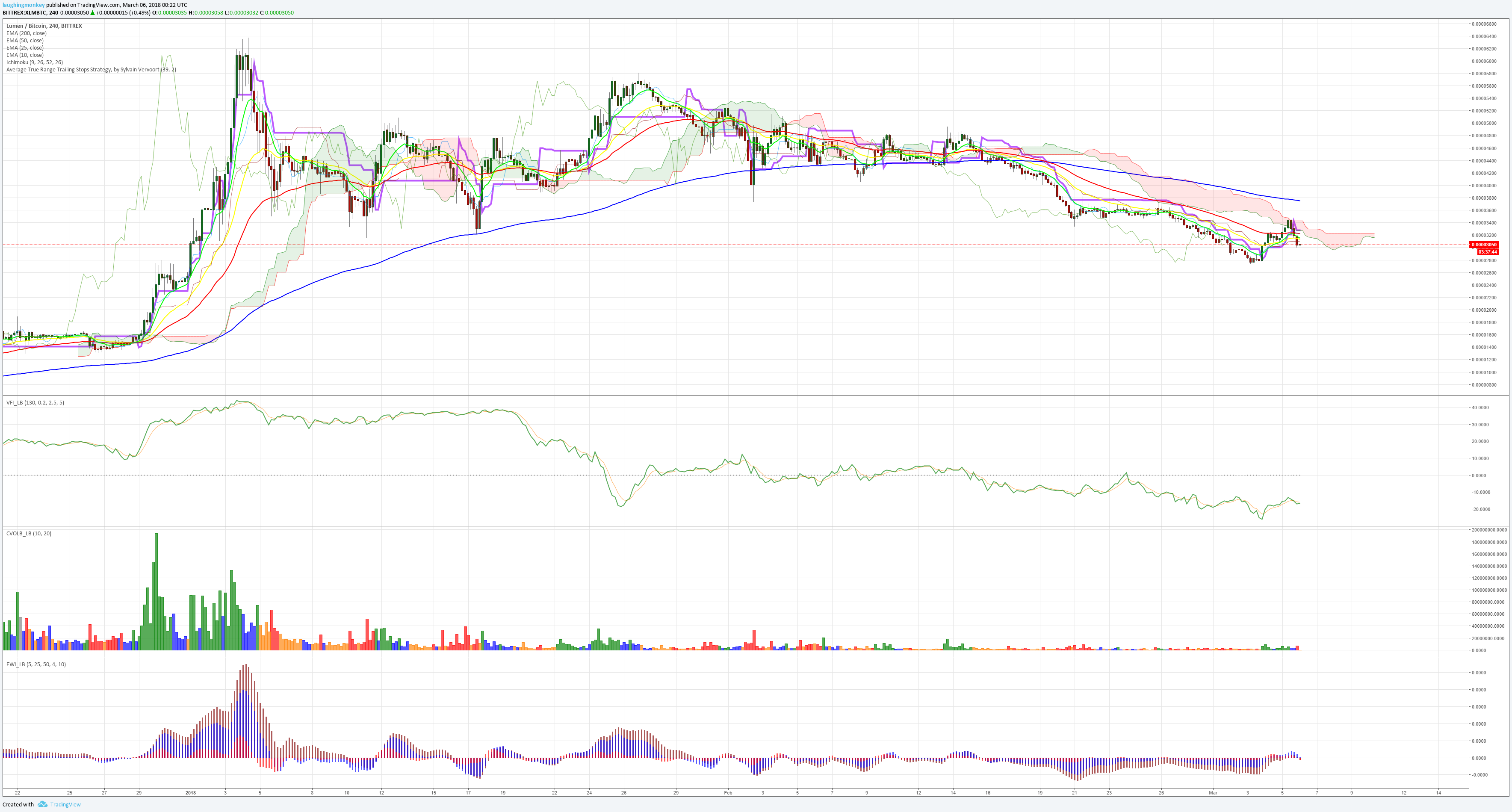Click the Feb marker on time axis
The height and width of the screenshot is (812, 1512).
tap(728, 793)
